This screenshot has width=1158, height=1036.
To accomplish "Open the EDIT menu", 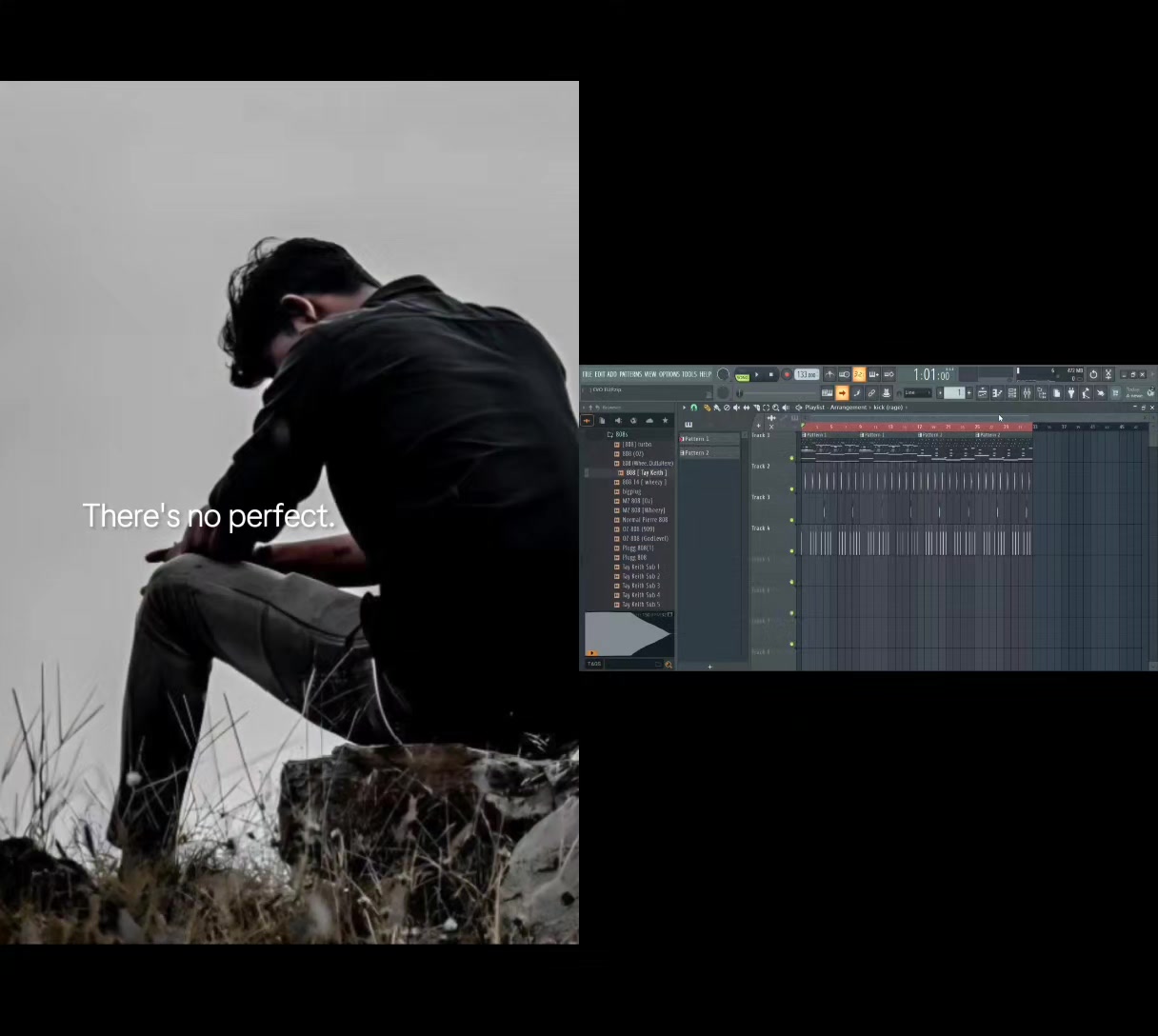I will tap(600, 374).
